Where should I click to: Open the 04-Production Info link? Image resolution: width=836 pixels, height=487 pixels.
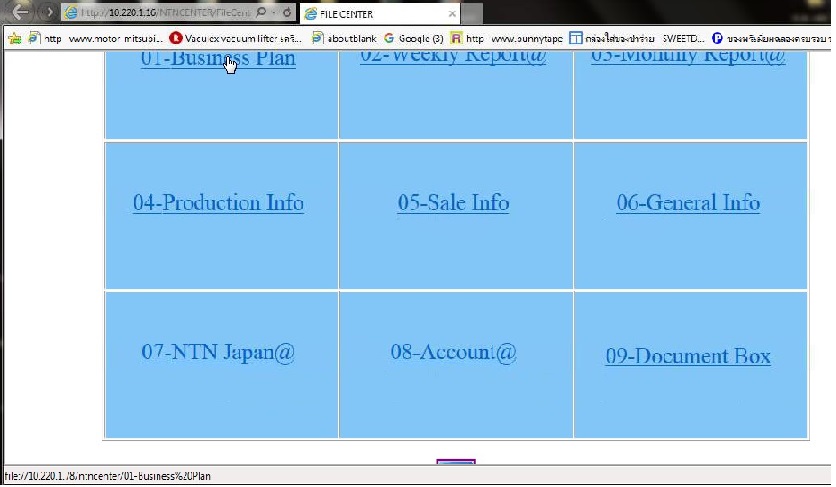click(219, 203)
